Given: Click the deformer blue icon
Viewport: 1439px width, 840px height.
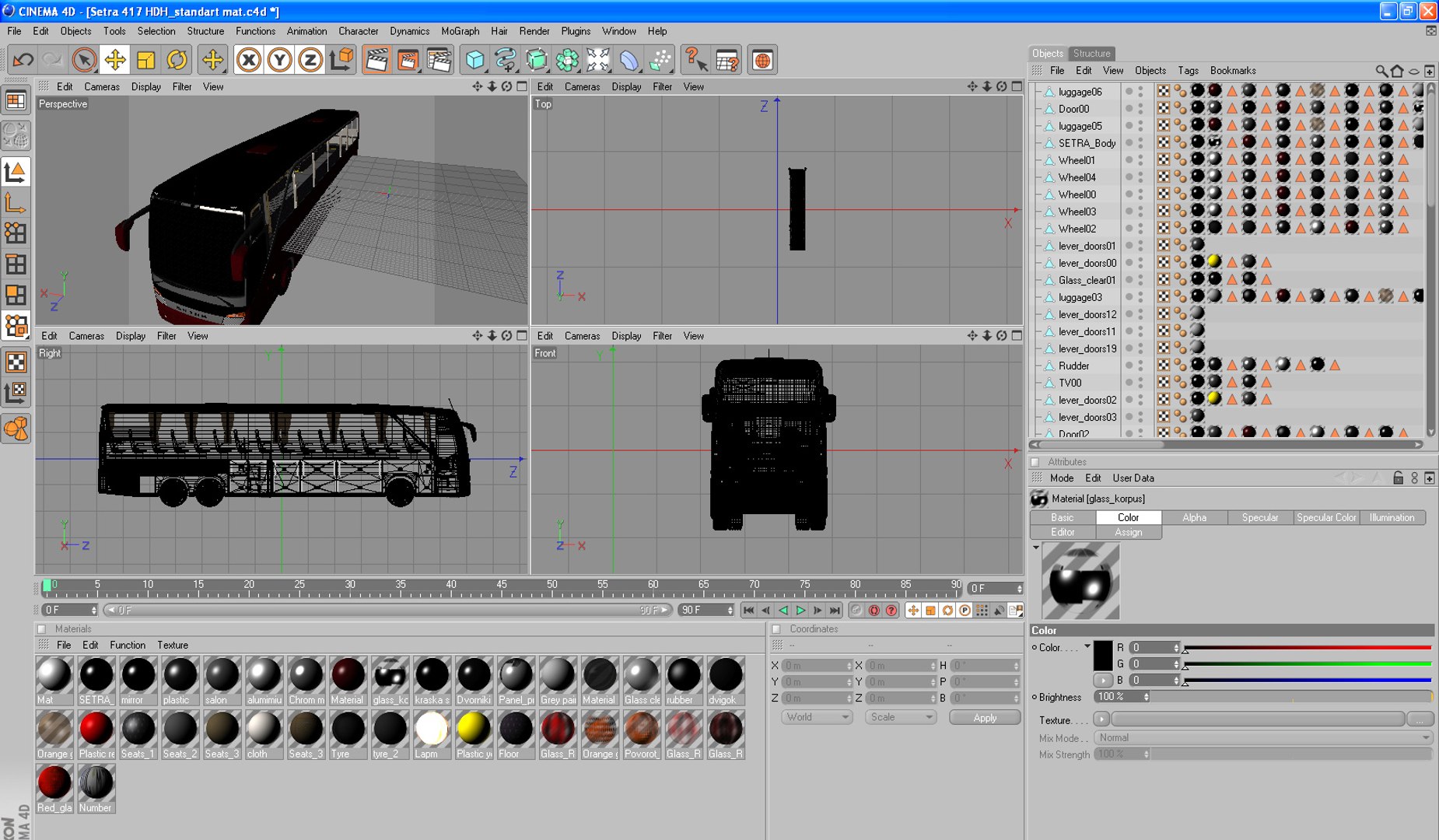Looking at the screenshot, I should tap(630, 60).
